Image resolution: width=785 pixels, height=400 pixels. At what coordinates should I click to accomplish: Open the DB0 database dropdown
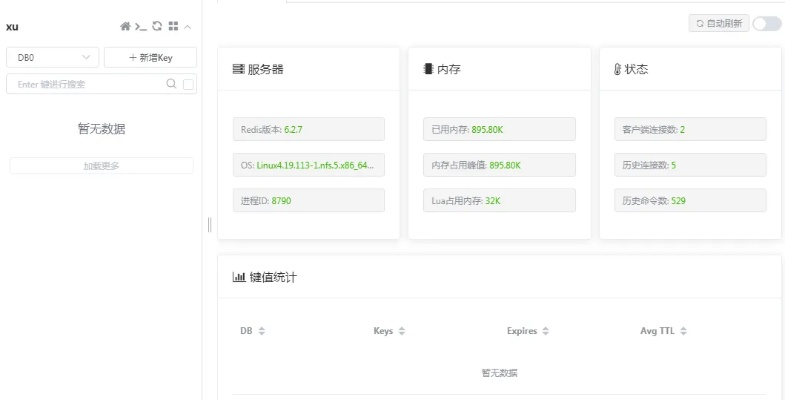coord(52,58)
